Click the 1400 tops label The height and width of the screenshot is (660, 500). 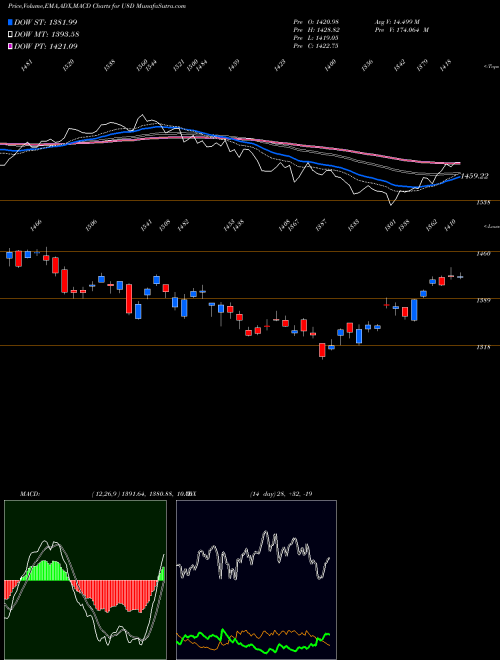pos(331,65)
